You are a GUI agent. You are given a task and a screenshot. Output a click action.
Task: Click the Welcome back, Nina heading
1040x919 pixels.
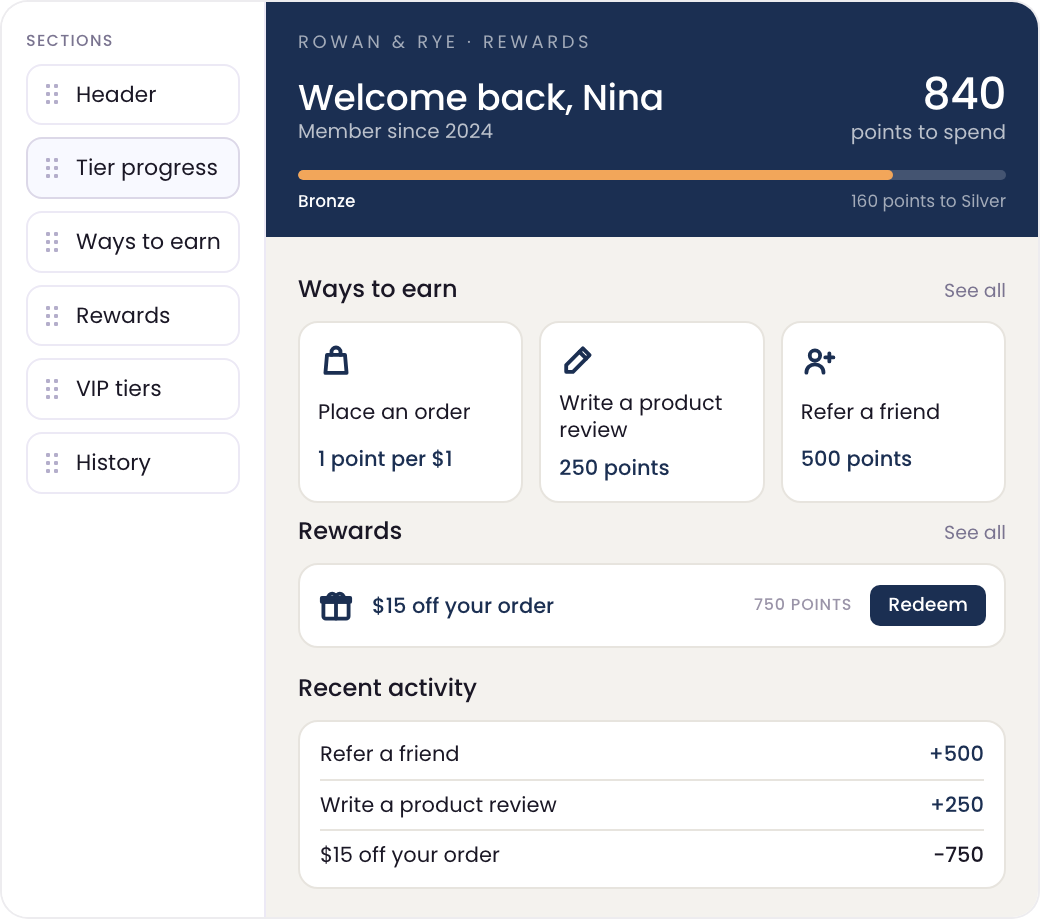pyautogui.click(x=480, y=97)
